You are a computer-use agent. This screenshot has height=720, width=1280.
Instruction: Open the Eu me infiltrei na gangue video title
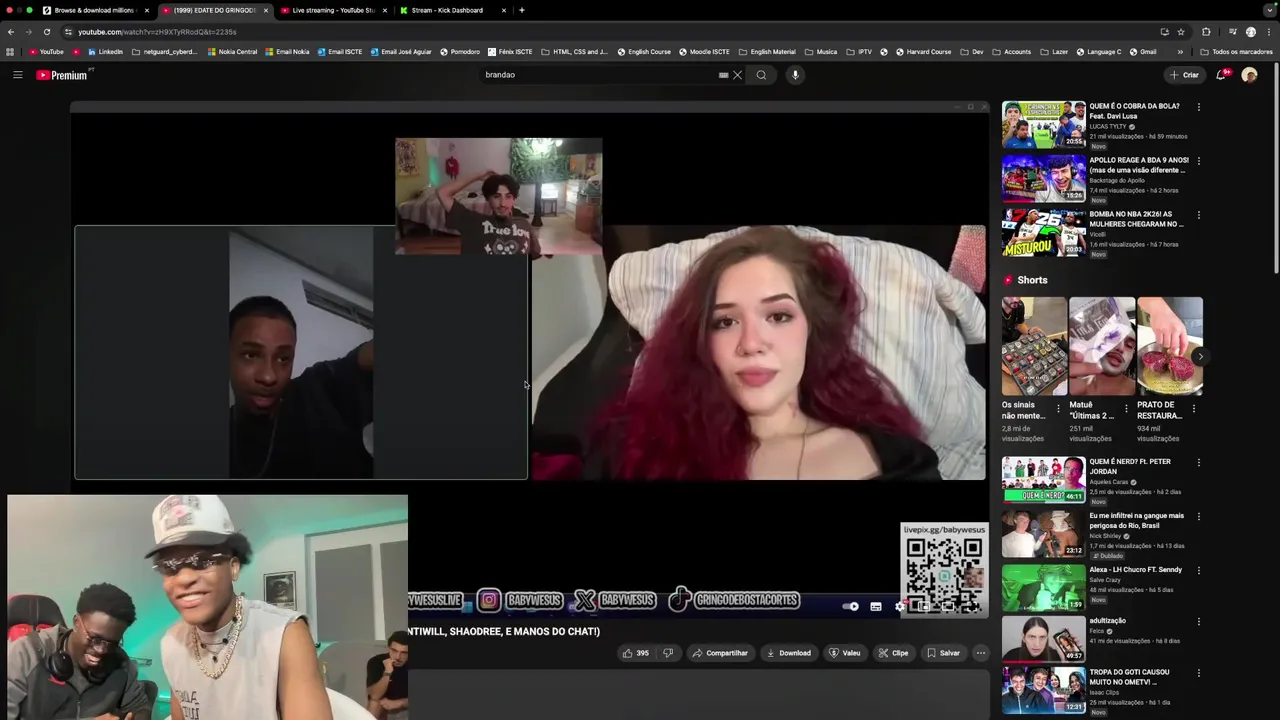(x=1136, y=520)
